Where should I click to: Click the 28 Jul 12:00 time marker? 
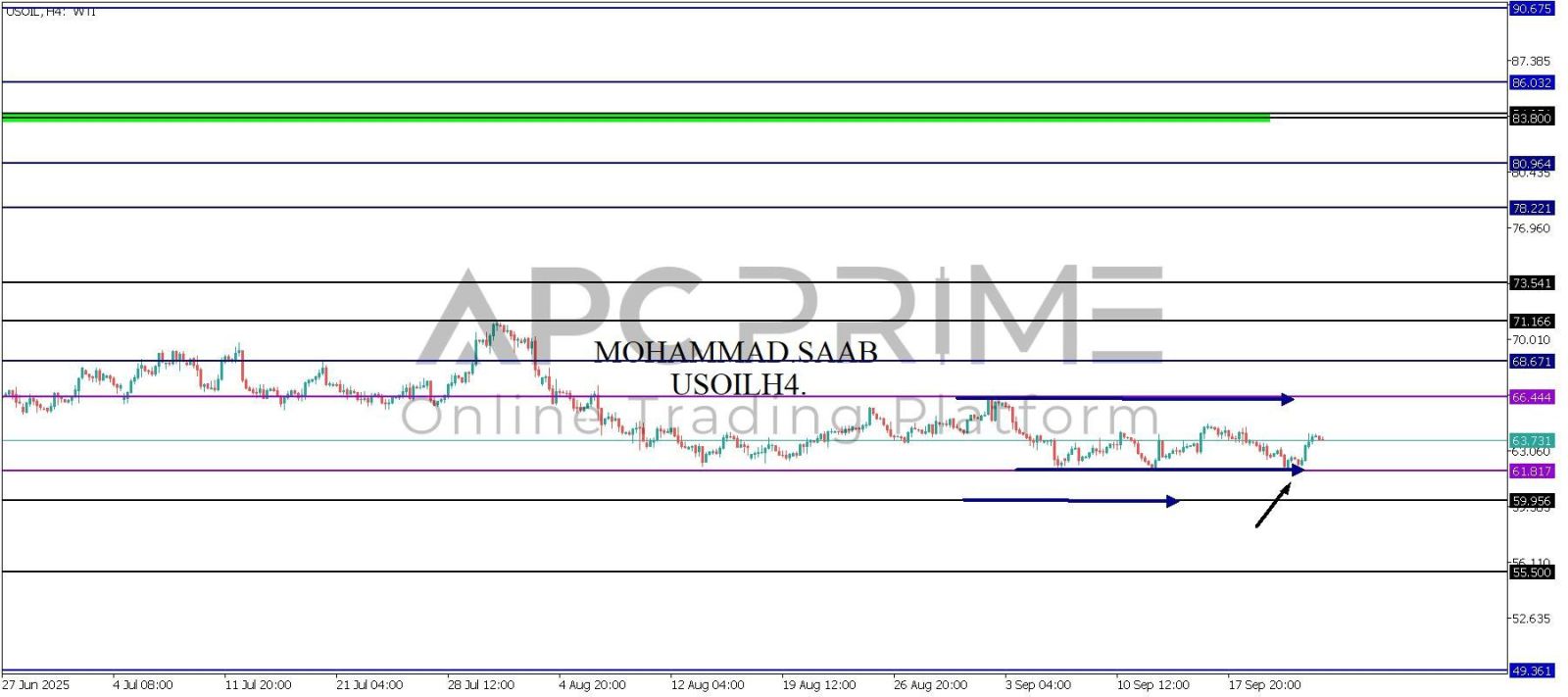click(x=480, y=685)
